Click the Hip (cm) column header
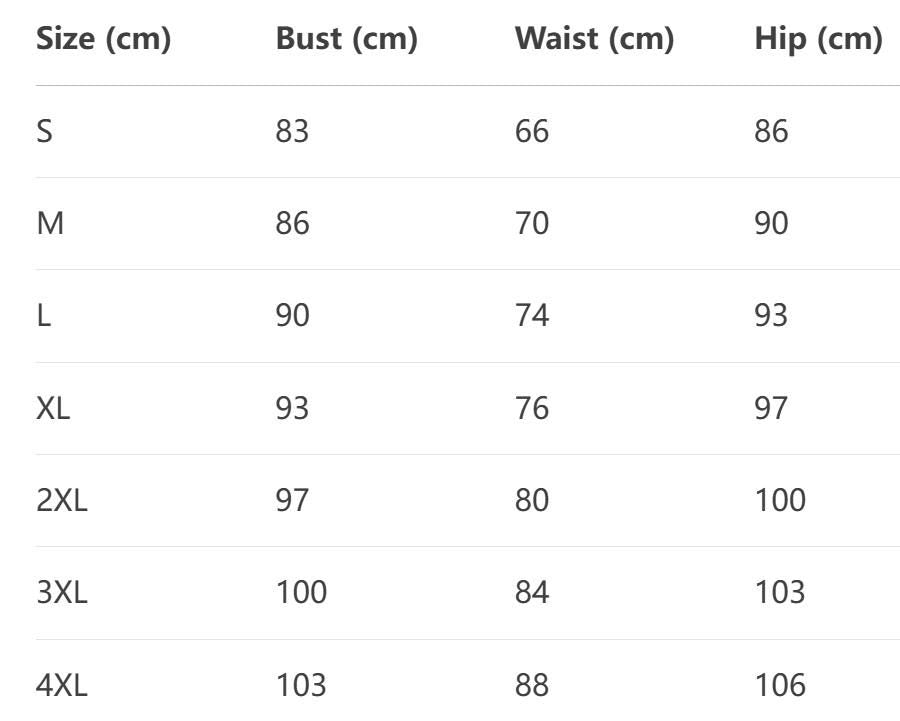 tap(818, 39)
